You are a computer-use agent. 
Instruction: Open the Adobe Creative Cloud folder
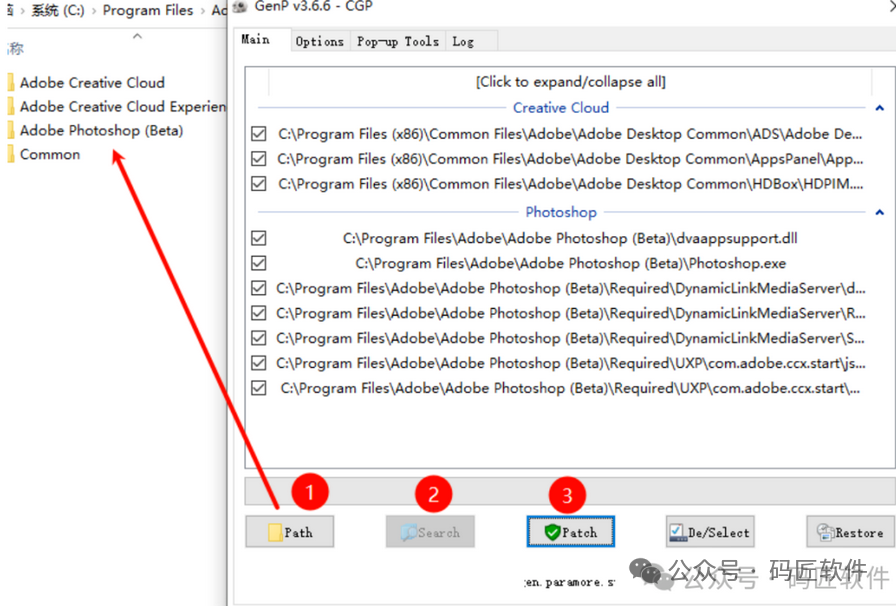click(92, 83)
